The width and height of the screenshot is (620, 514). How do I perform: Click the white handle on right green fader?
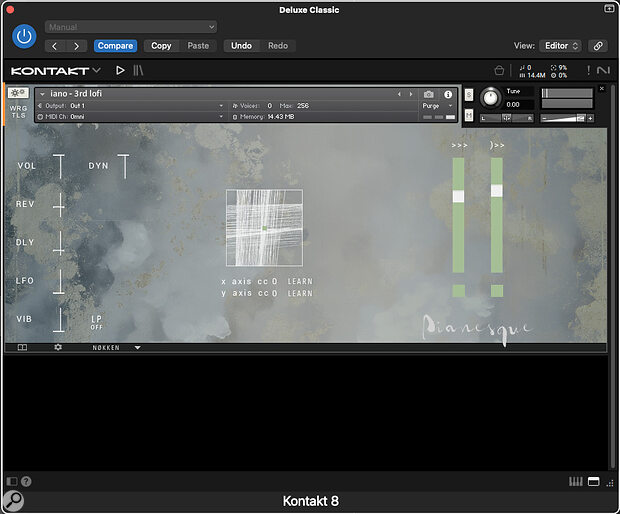pyautogui.click(x=497, y=191)
